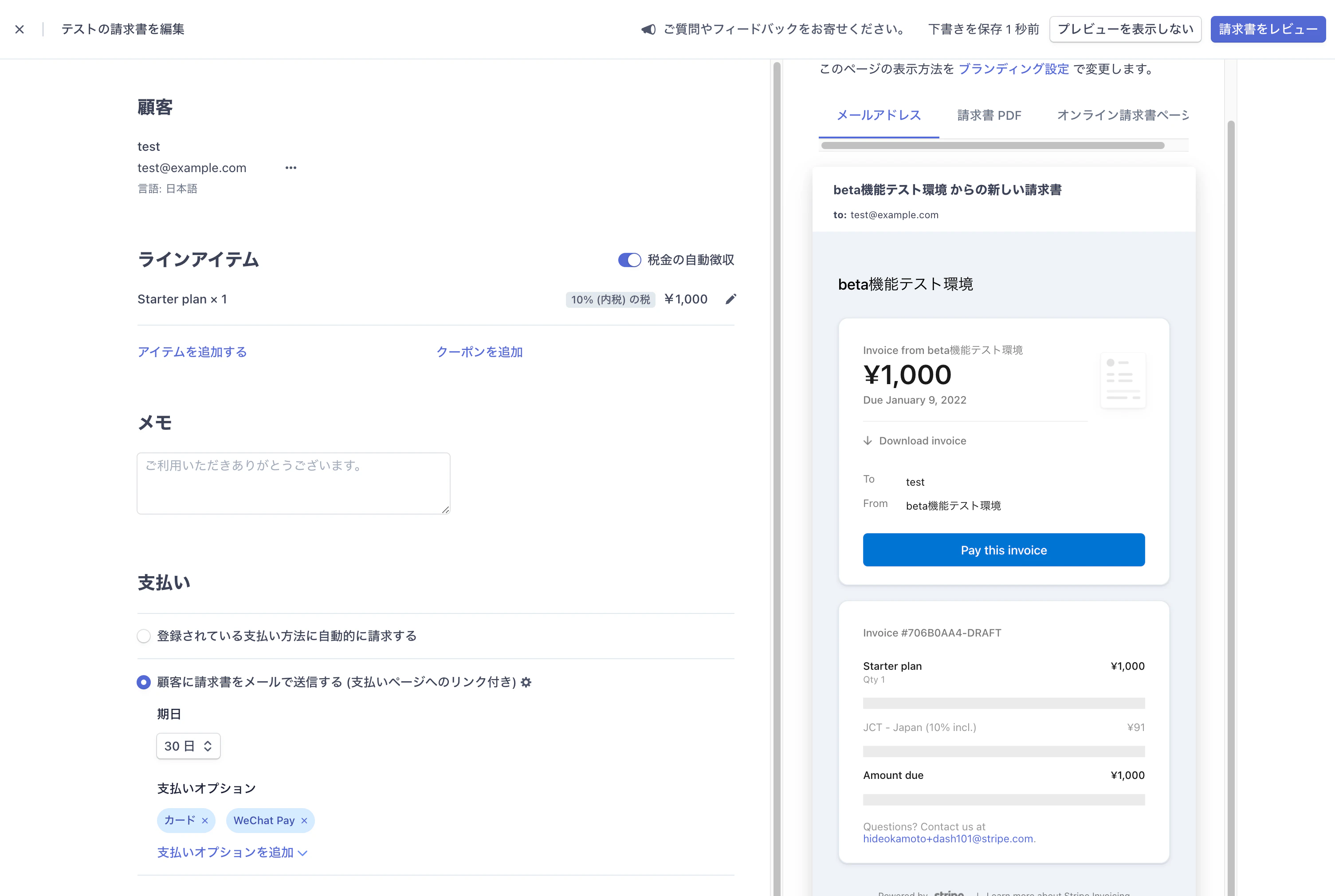The height and width of the screenshot is (896, 1335).
Task: Edit the Starter plan line item with pencil icon
Action: click(x=730, y=299)
